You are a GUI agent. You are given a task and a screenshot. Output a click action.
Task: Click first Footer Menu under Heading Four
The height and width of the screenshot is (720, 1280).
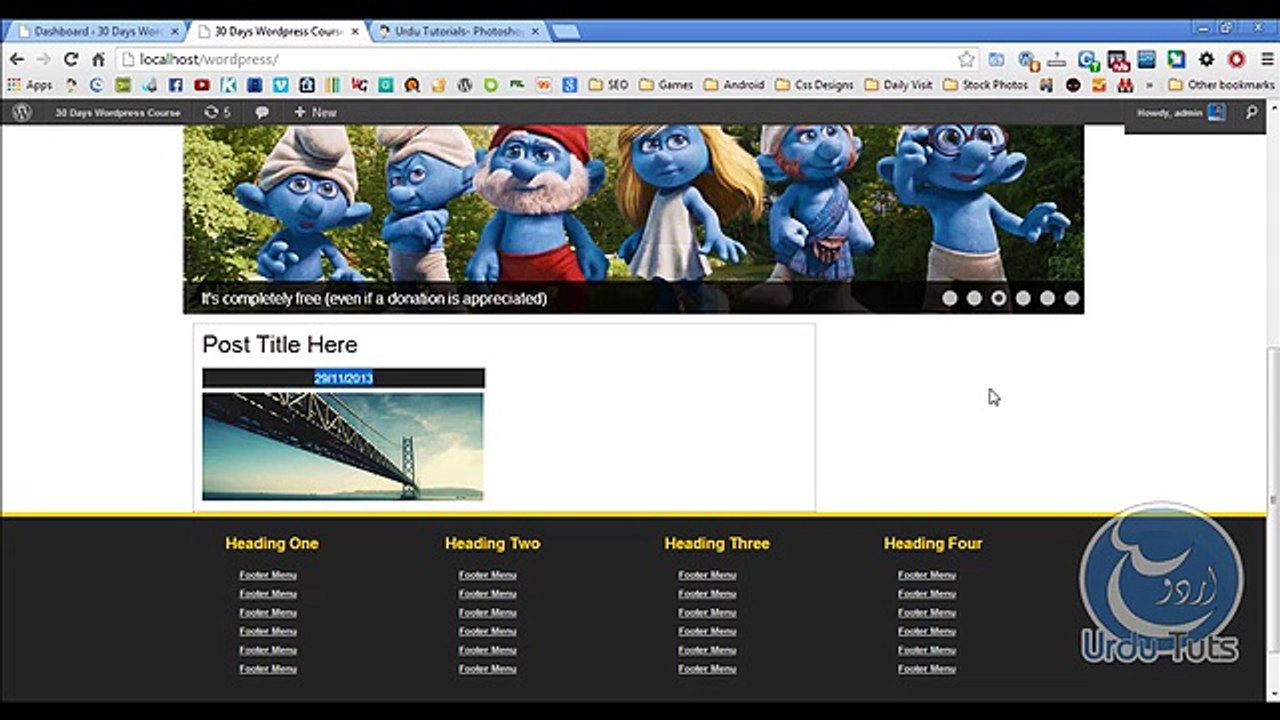pos(927,575)
